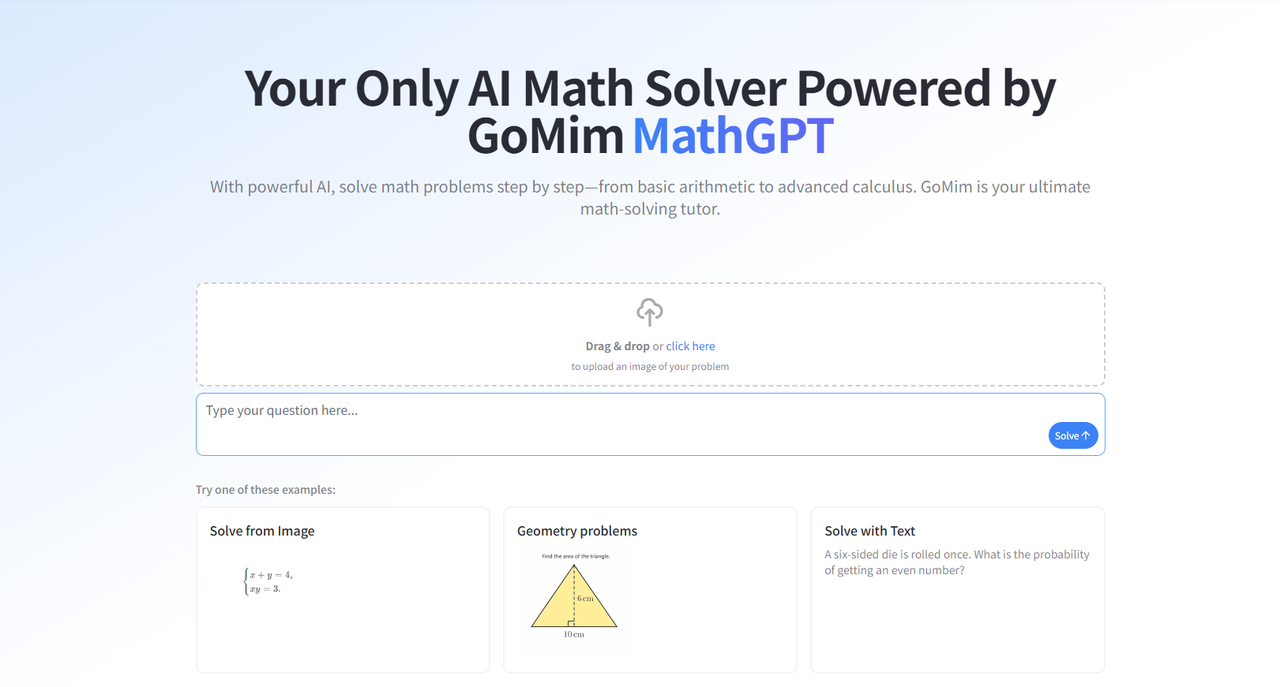This screenshot has height=687, width=1280.
Task: Click the 'Your Only AI Math Solver' headline
Action: click(x=650, y=111)
